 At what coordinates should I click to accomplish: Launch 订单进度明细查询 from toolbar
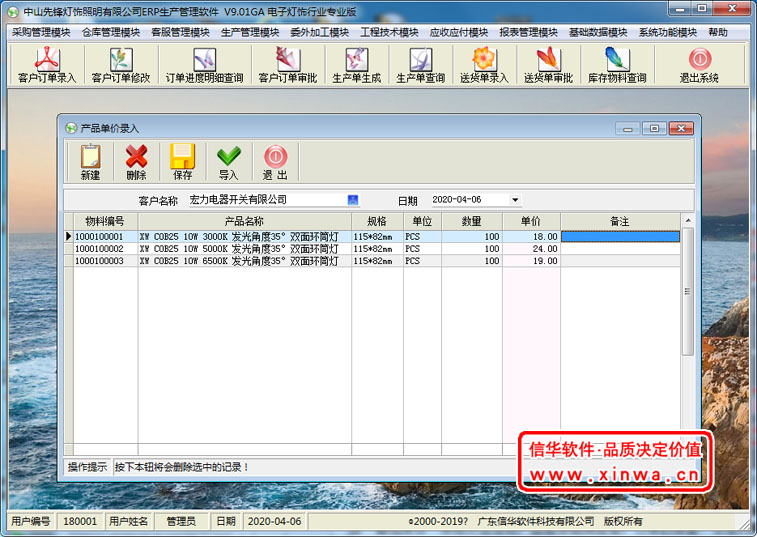(x=205, y=65)
